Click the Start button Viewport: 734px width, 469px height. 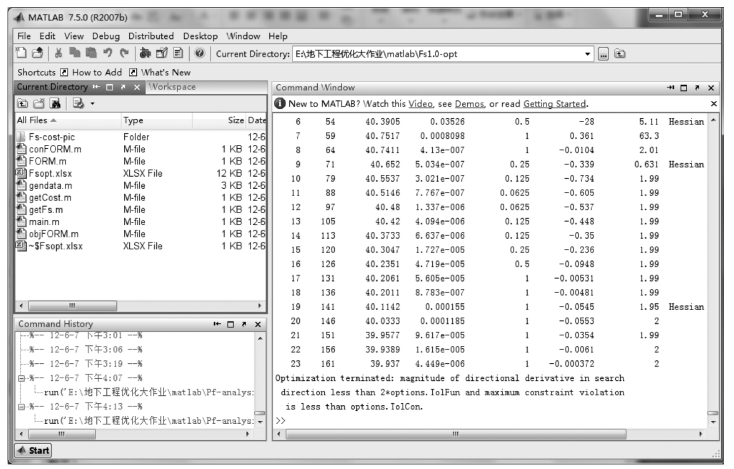click(x=33, y=450)
